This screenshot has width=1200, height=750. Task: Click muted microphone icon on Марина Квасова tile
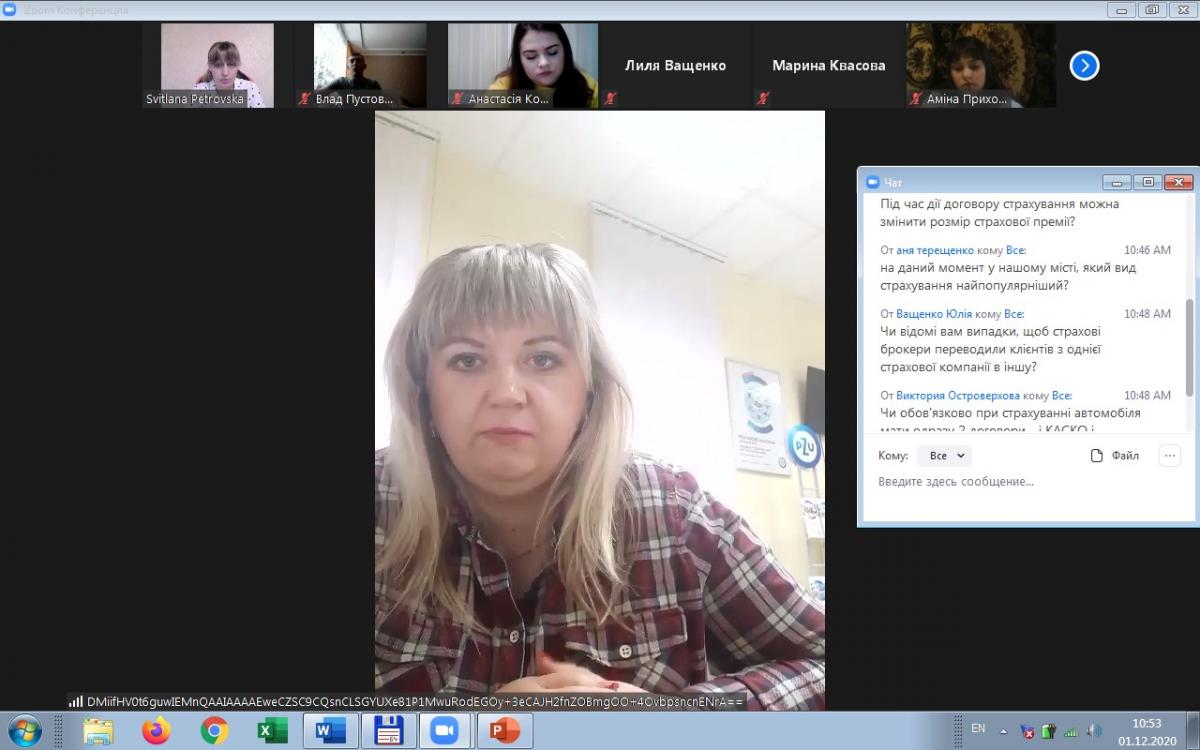click(764, 99)
